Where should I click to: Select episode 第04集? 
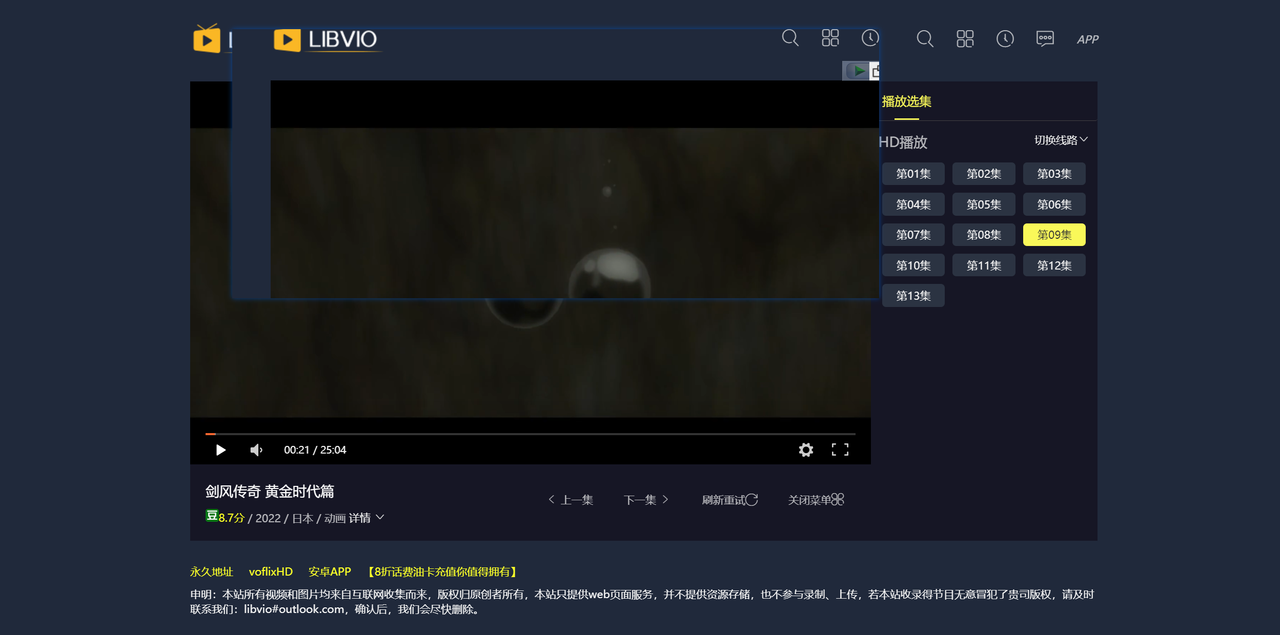913,204
